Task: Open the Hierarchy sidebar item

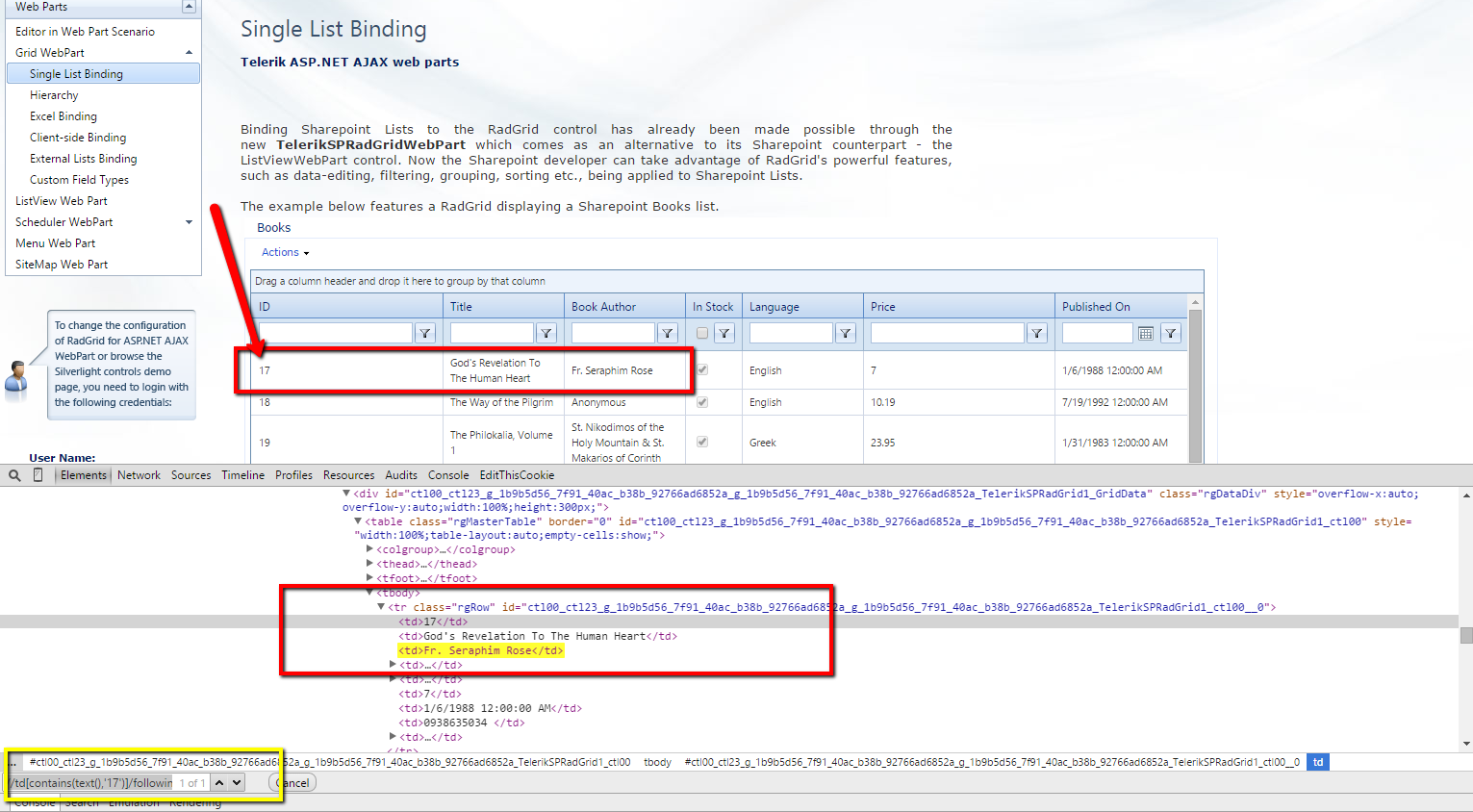Action: pyautogui.click(x=54, y=95)
